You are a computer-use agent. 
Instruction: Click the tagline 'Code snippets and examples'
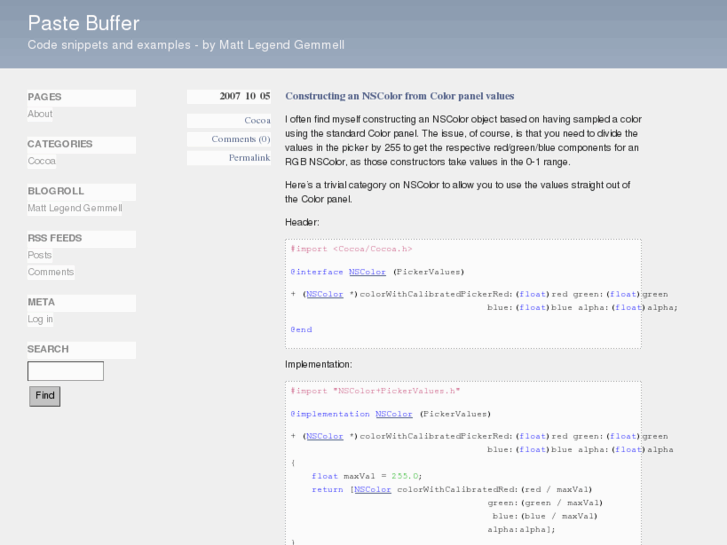[x=109, y=45]
